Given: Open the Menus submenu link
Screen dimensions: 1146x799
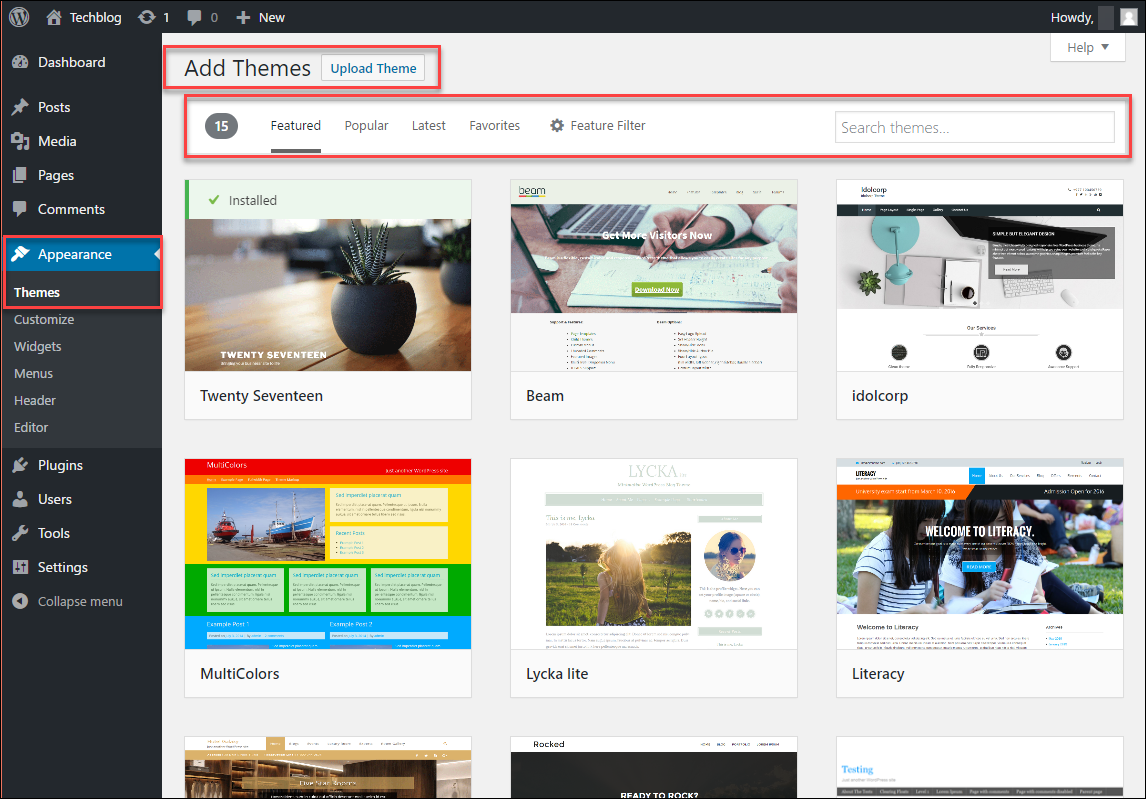Looking at the screenshot, I should tap(33, 374).
